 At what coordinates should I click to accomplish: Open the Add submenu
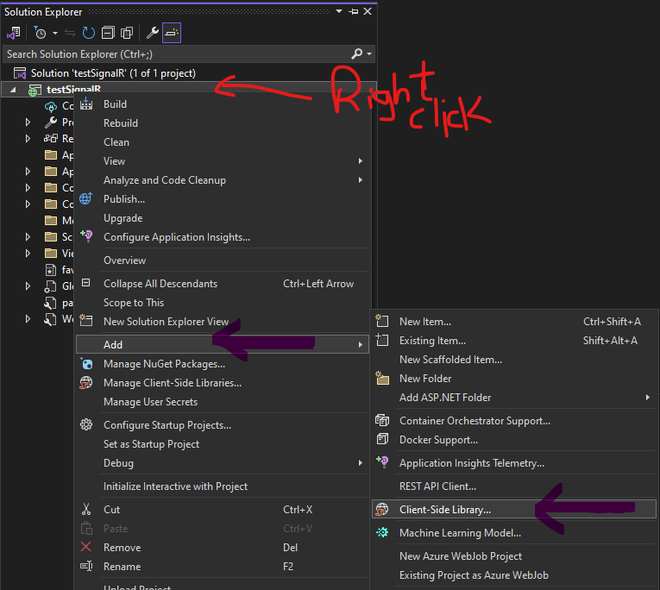pyautogui.click(x=222, y=345)
